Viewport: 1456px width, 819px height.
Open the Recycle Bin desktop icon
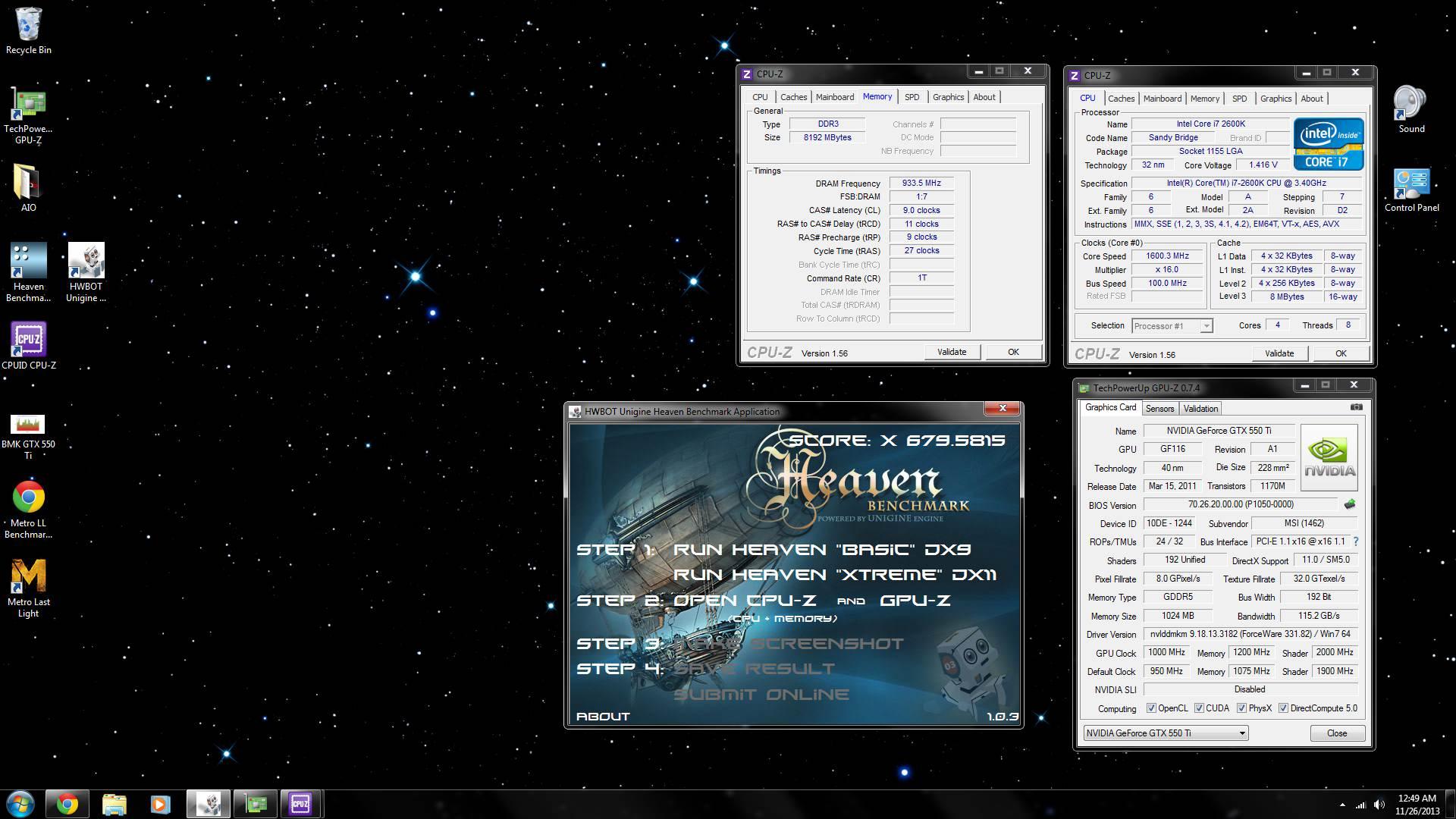(x=28, y=31)
